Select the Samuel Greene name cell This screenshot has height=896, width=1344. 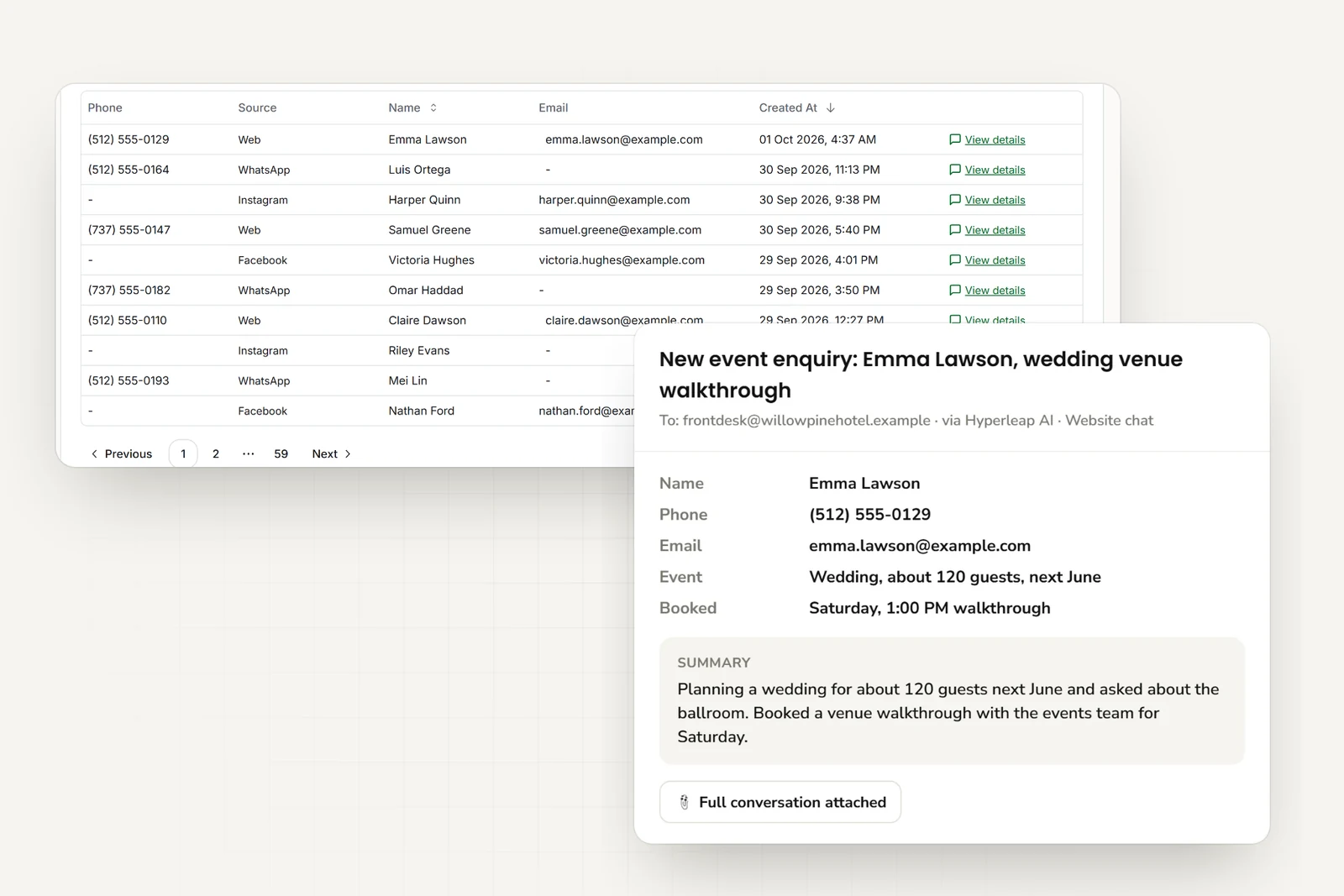(429, 230)
